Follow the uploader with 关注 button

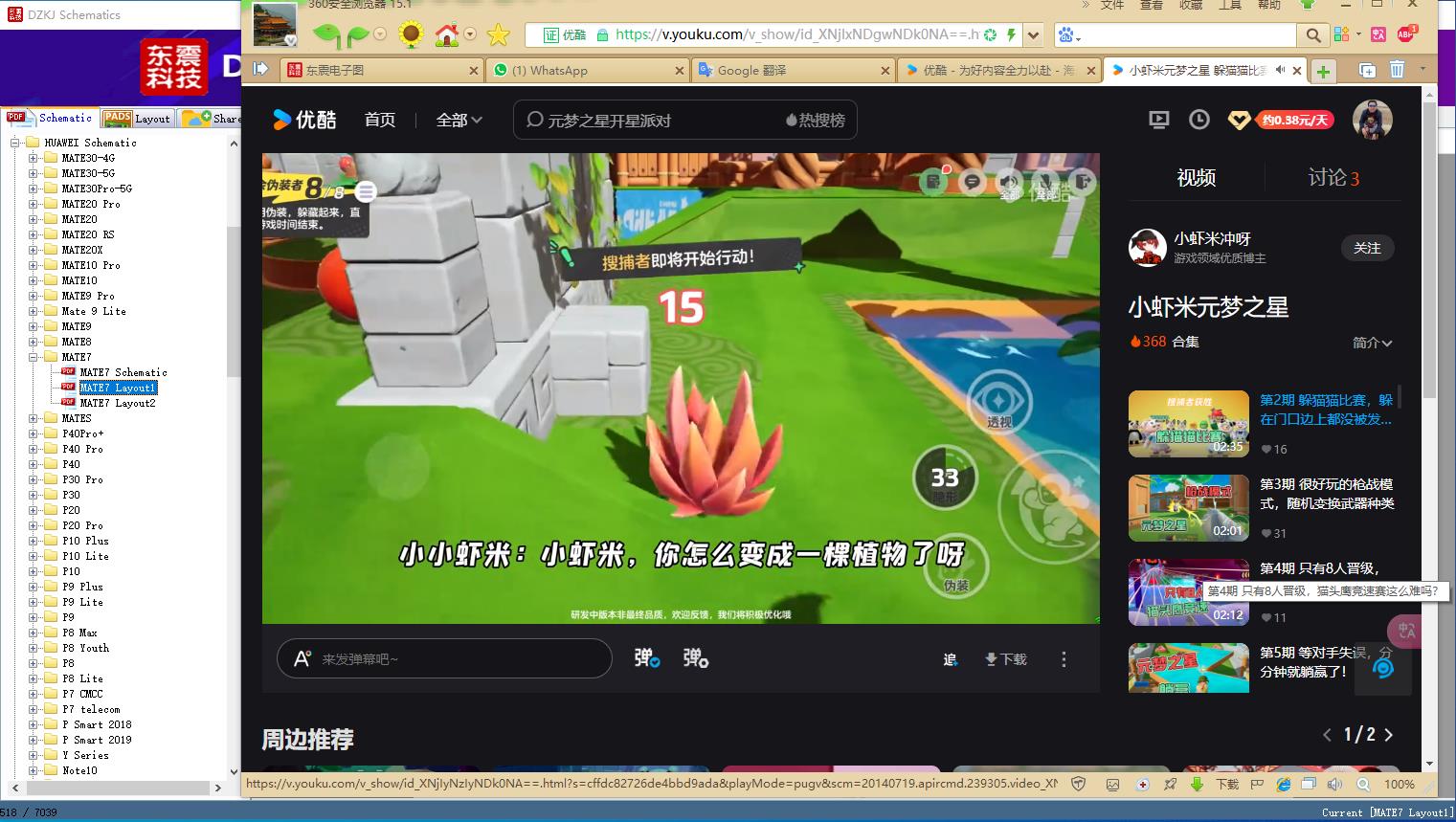click(1367, 248)
